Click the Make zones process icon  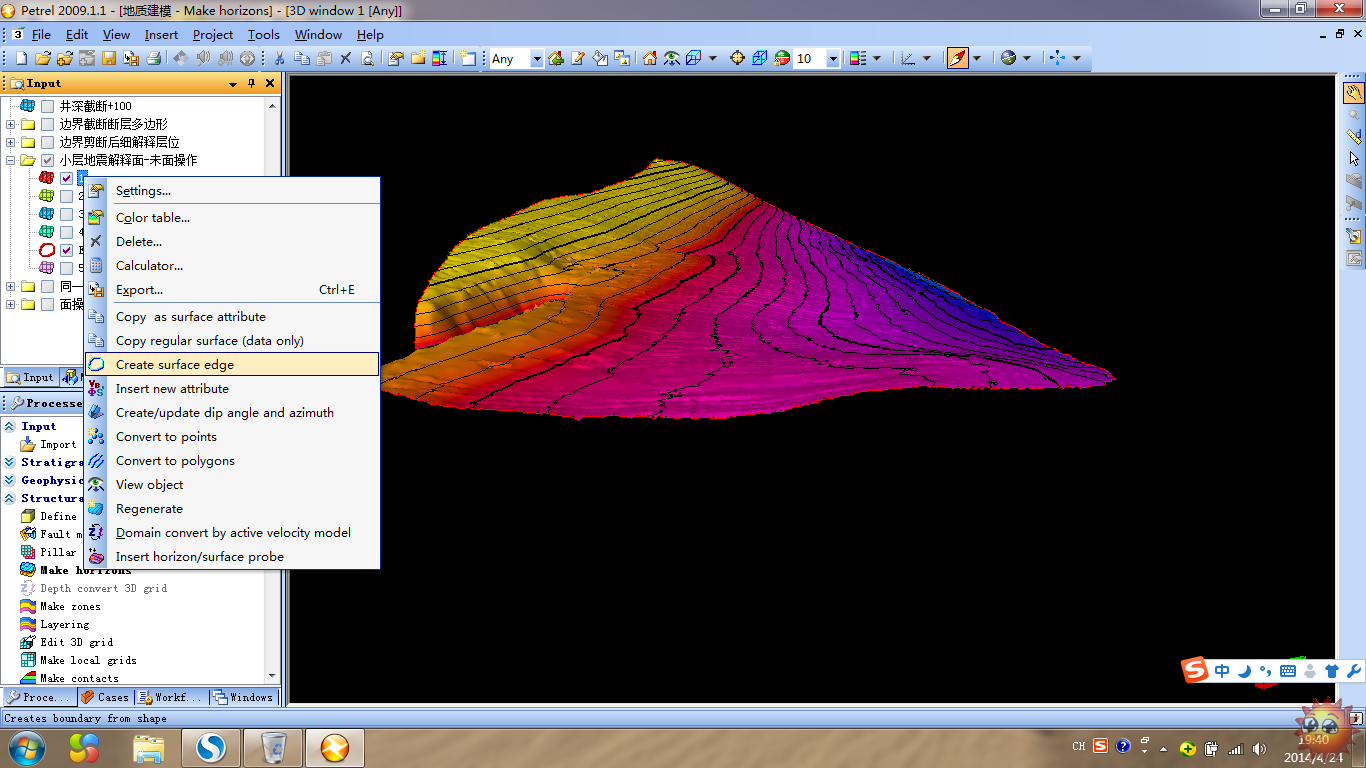pyautogui.click(x=28, y=606)
